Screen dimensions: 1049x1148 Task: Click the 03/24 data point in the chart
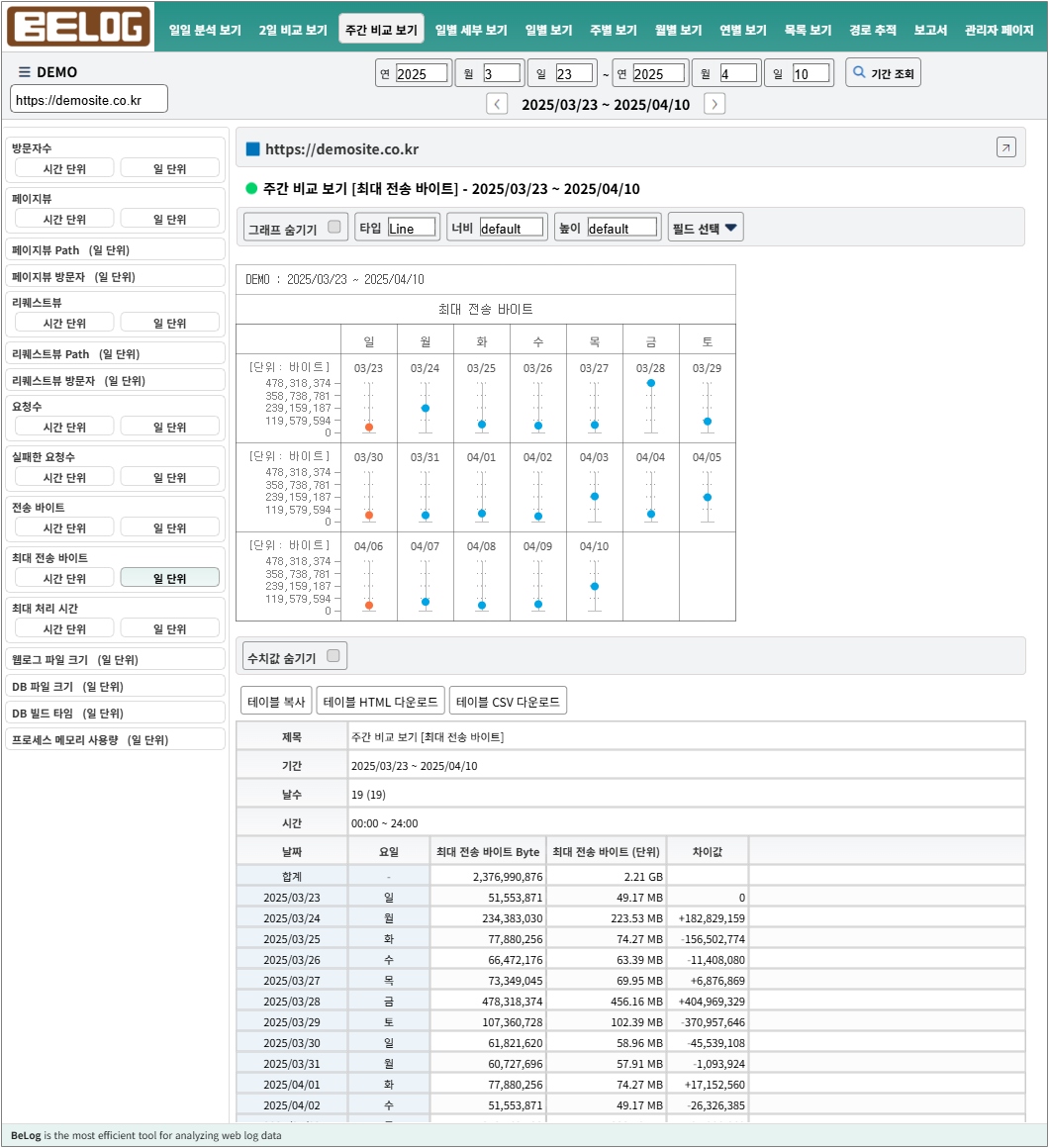[x=426, y=409]
